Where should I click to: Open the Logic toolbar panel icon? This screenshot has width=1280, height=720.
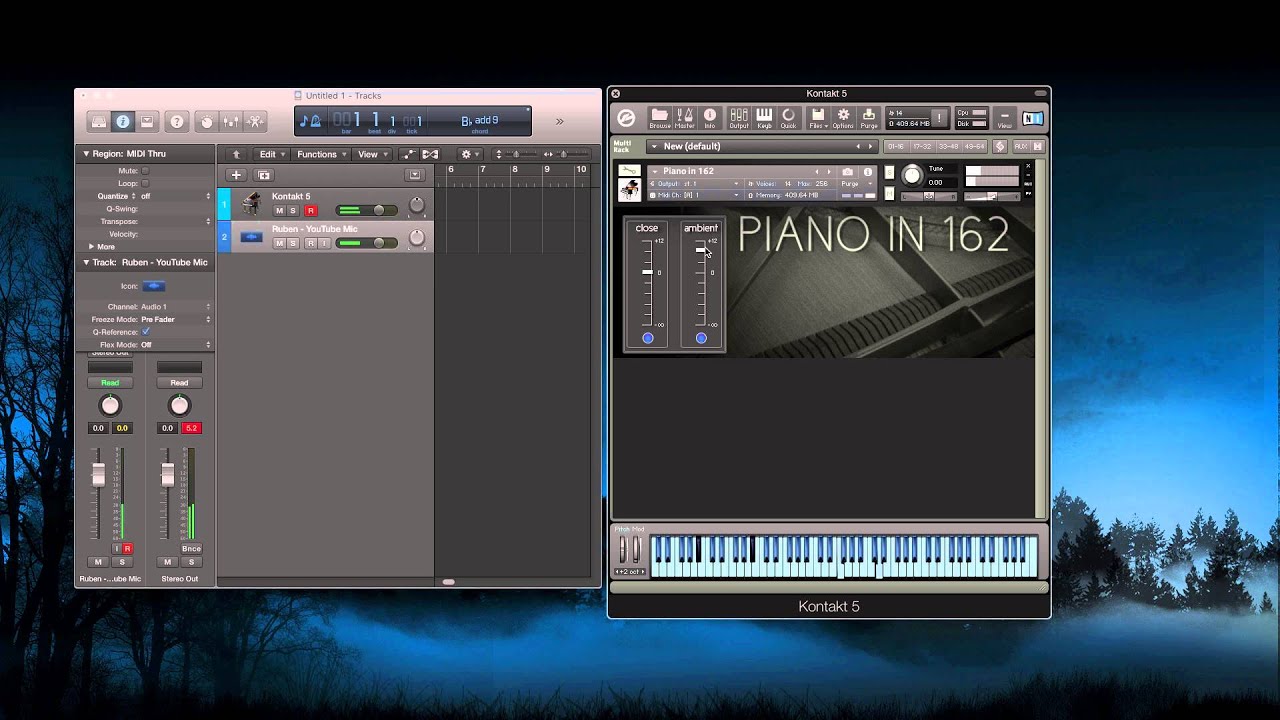(147, 121)
